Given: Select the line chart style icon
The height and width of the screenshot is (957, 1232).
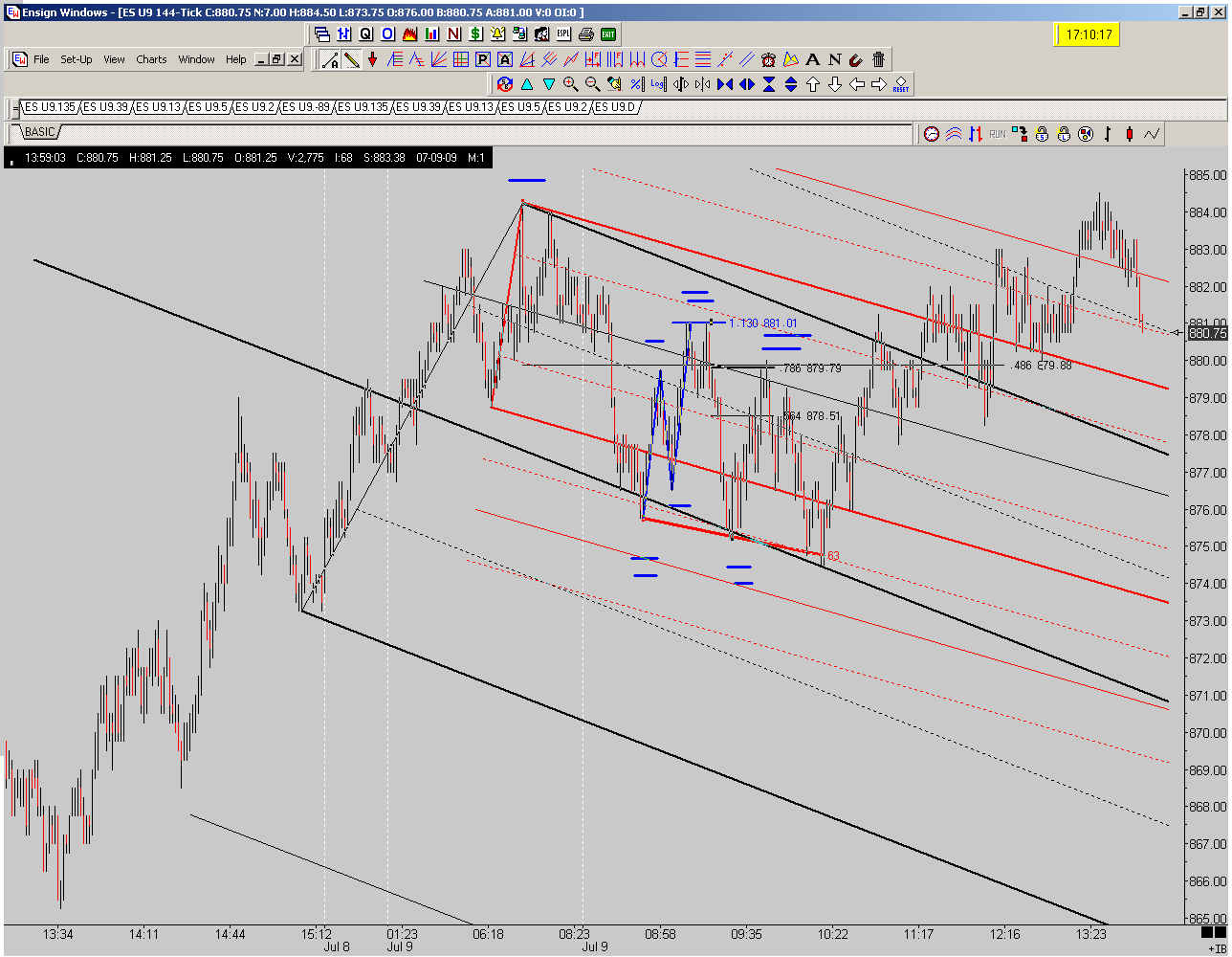Looking at the screenshot, I should (1152, 134).
